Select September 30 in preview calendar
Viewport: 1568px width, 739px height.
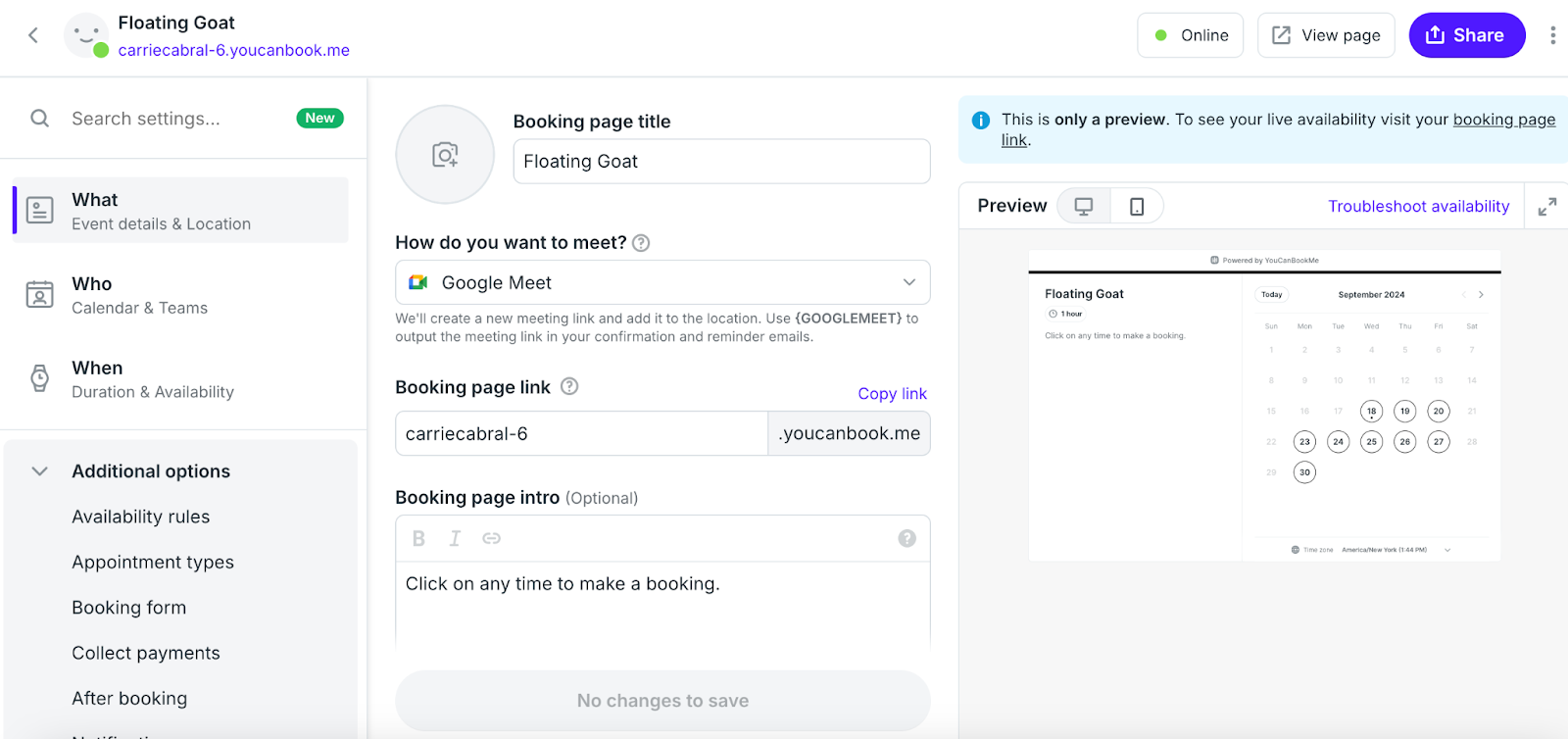tap(1304, 472)
